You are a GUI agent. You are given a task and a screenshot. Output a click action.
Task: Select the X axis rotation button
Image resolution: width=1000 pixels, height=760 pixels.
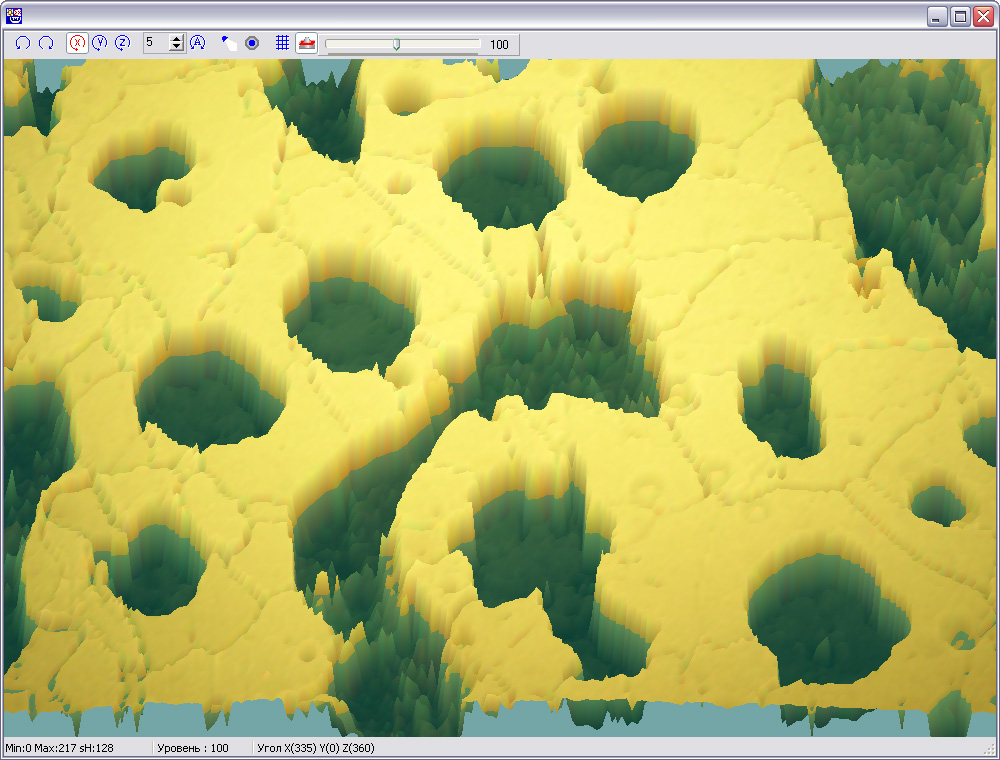point(77,43)
